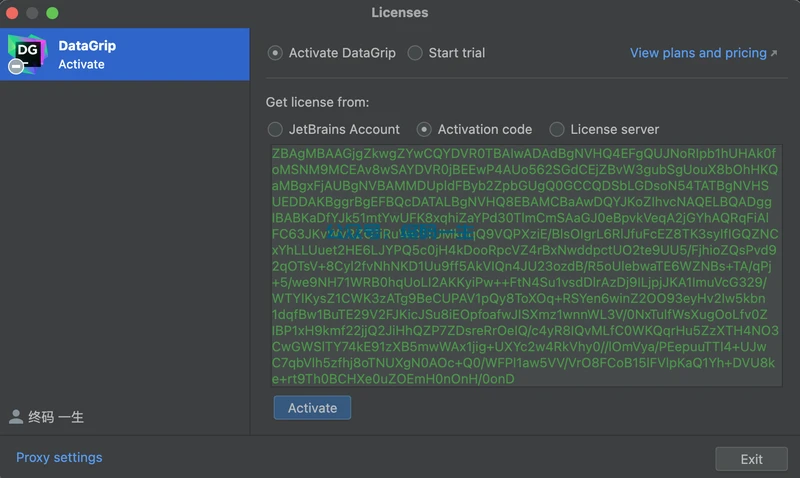Click the external link arrow beside pricing
Screen dimensions: 800x478
(774, 53)
